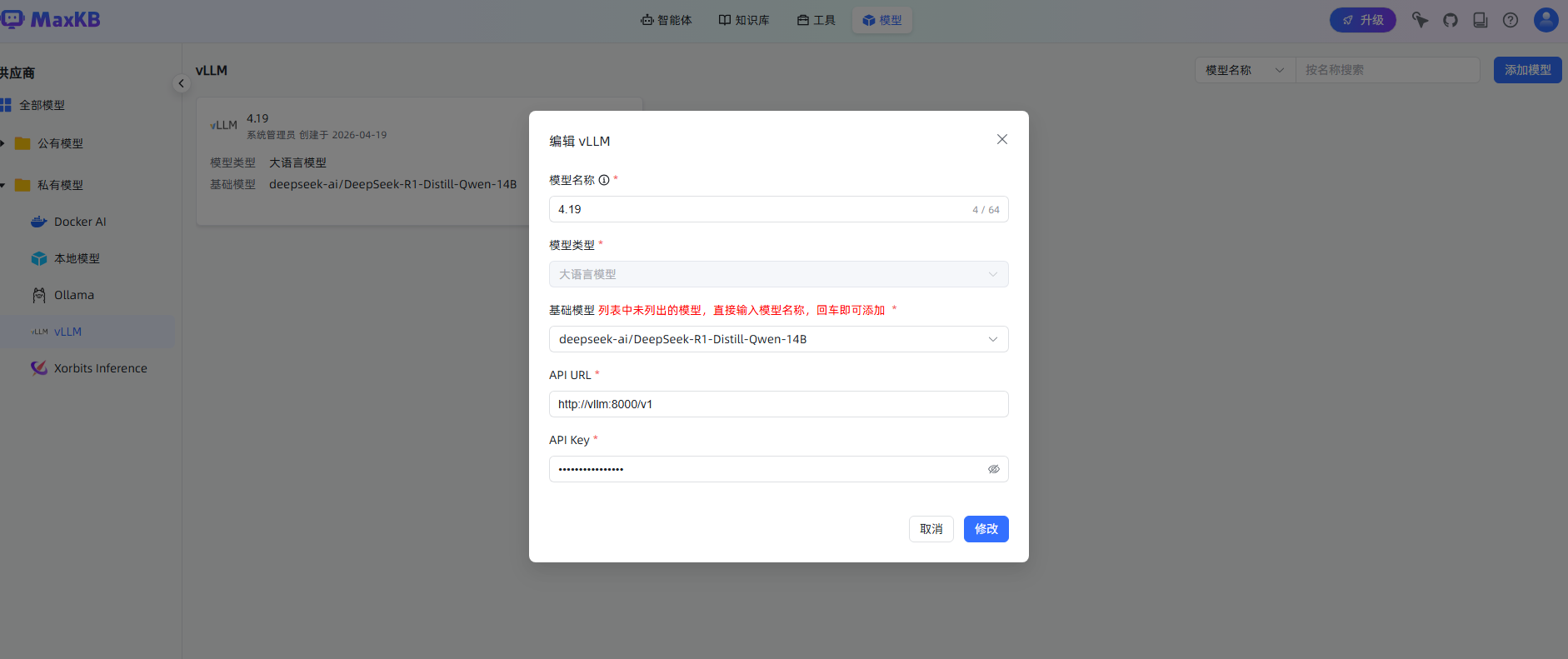The image size is (1568, 659).
Task: Click the 添加模型 button
Action: tap(1527, 70)
